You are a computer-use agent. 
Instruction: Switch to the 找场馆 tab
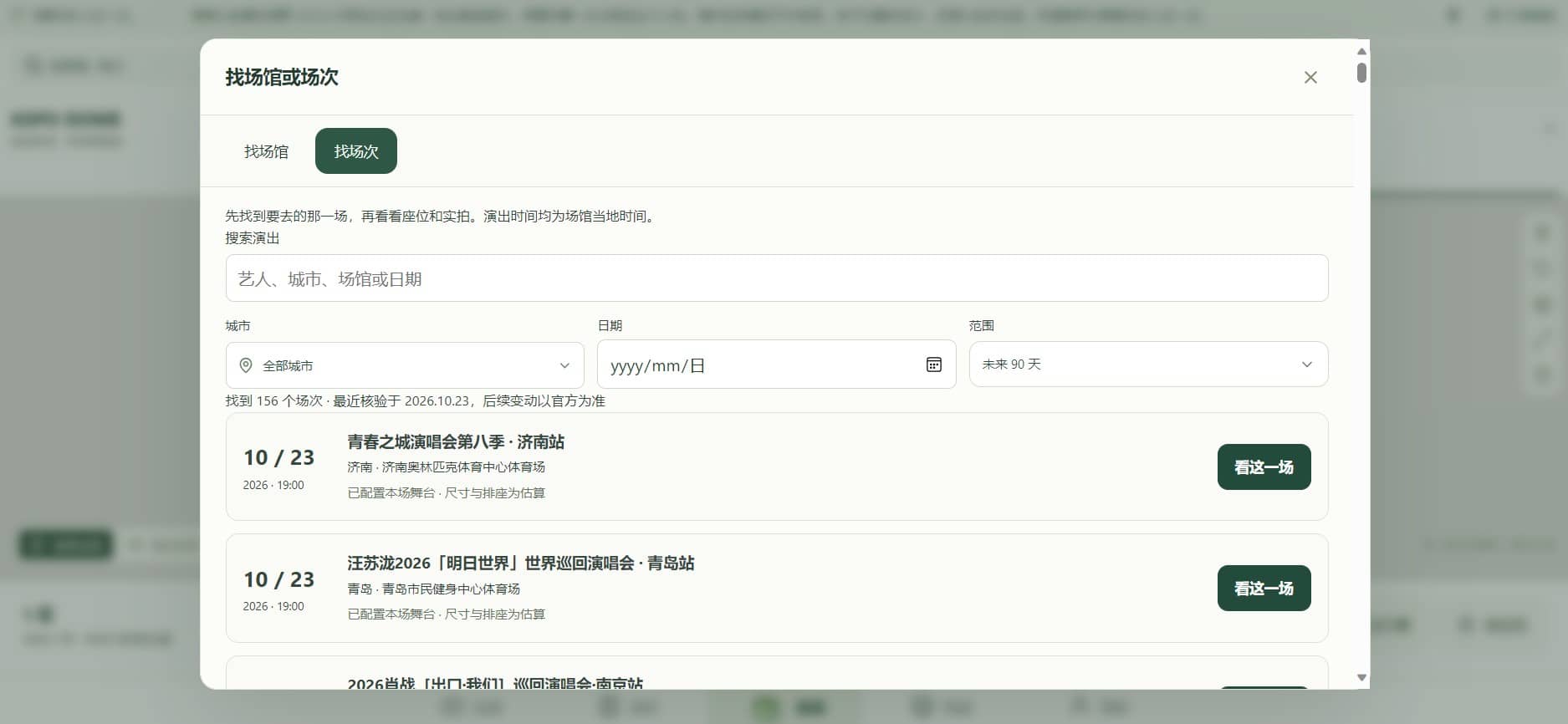[x=266, y=151]
